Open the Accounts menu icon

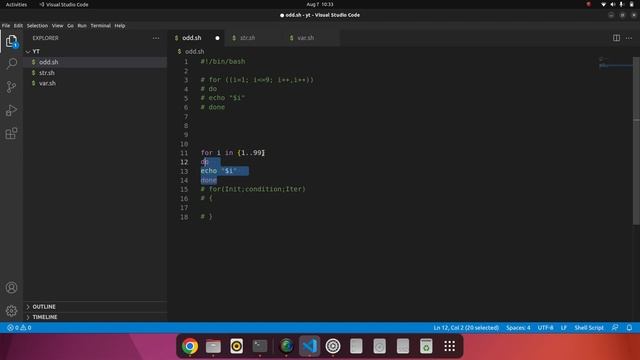[11, 288]
